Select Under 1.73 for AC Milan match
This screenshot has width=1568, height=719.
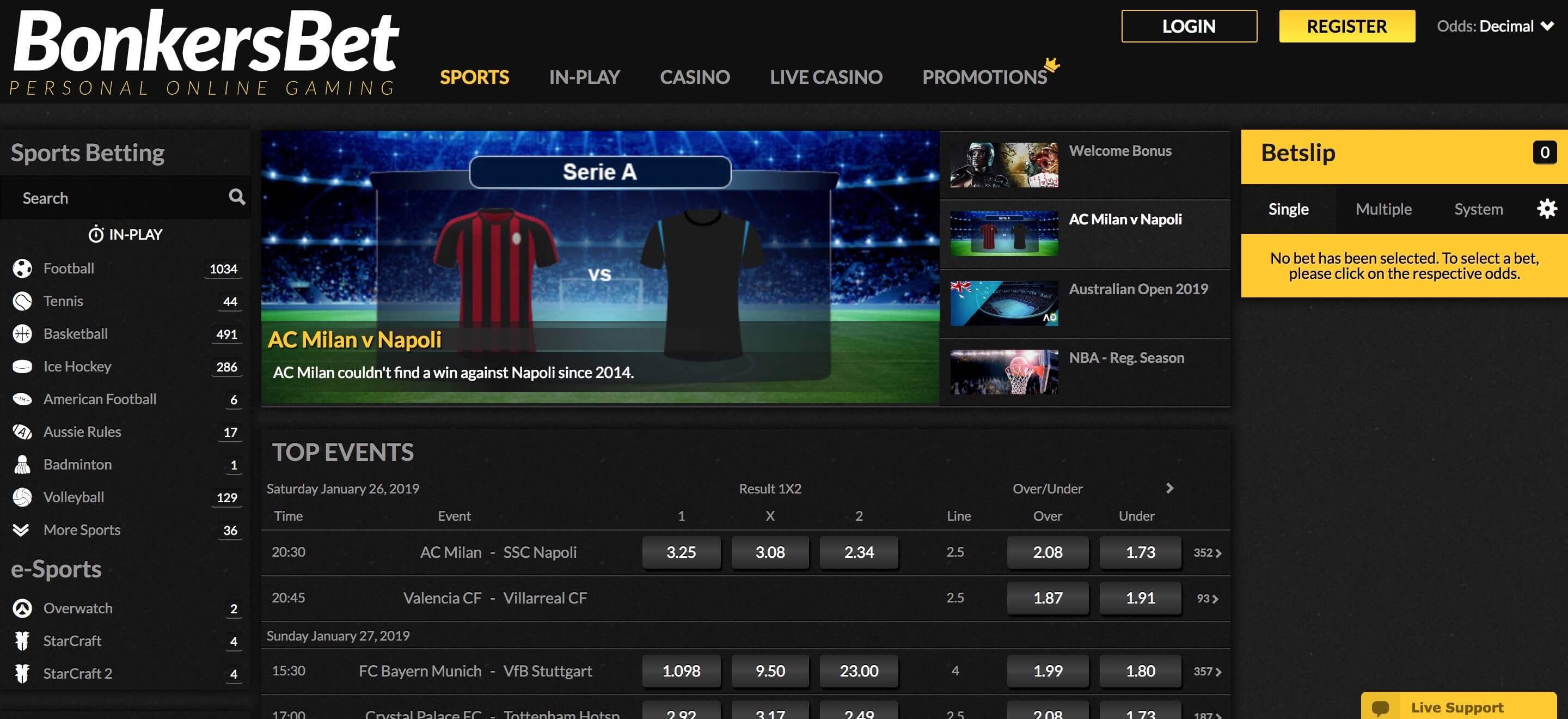tap(1140, 552)
